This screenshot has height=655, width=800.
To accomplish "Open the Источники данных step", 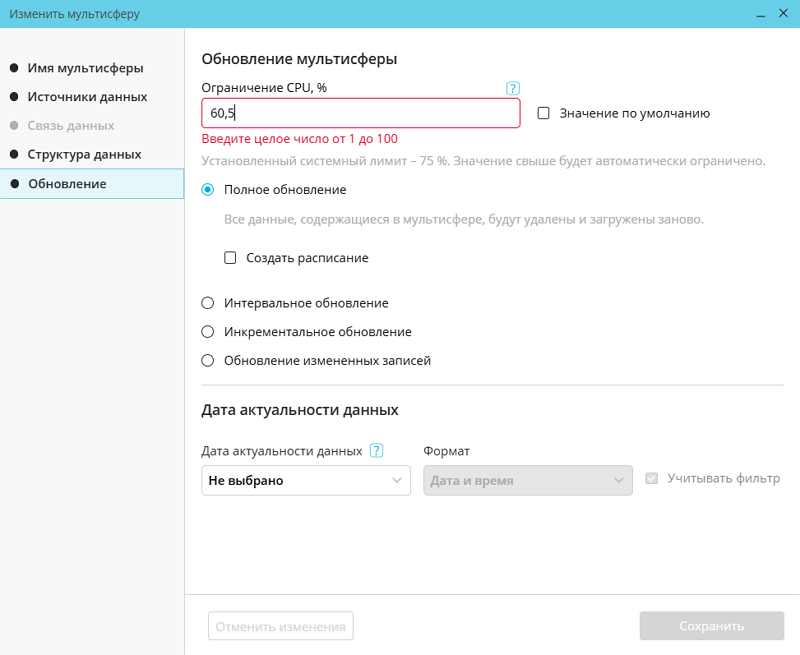I will 87,97.
